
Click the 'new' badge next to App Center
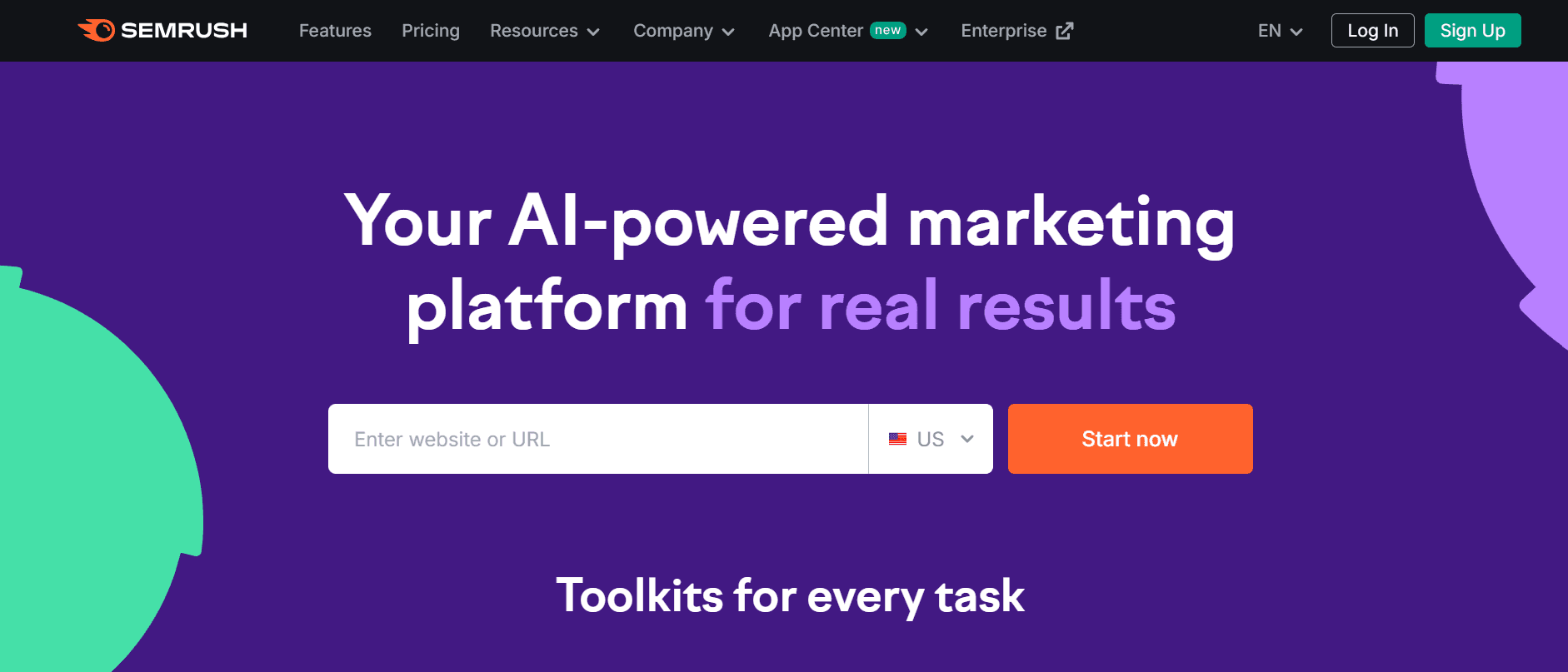point(890,30)
